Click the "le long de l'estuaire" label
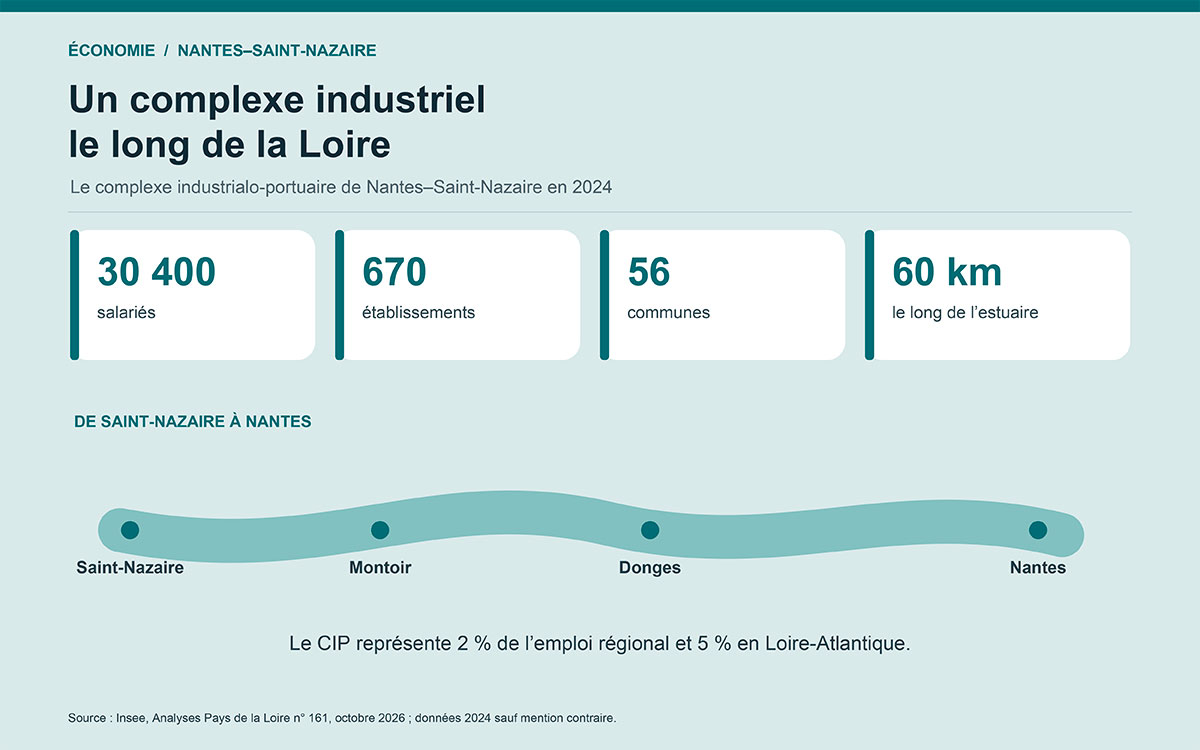This screenshot has width=1200, height=750. tap(965, 312)
